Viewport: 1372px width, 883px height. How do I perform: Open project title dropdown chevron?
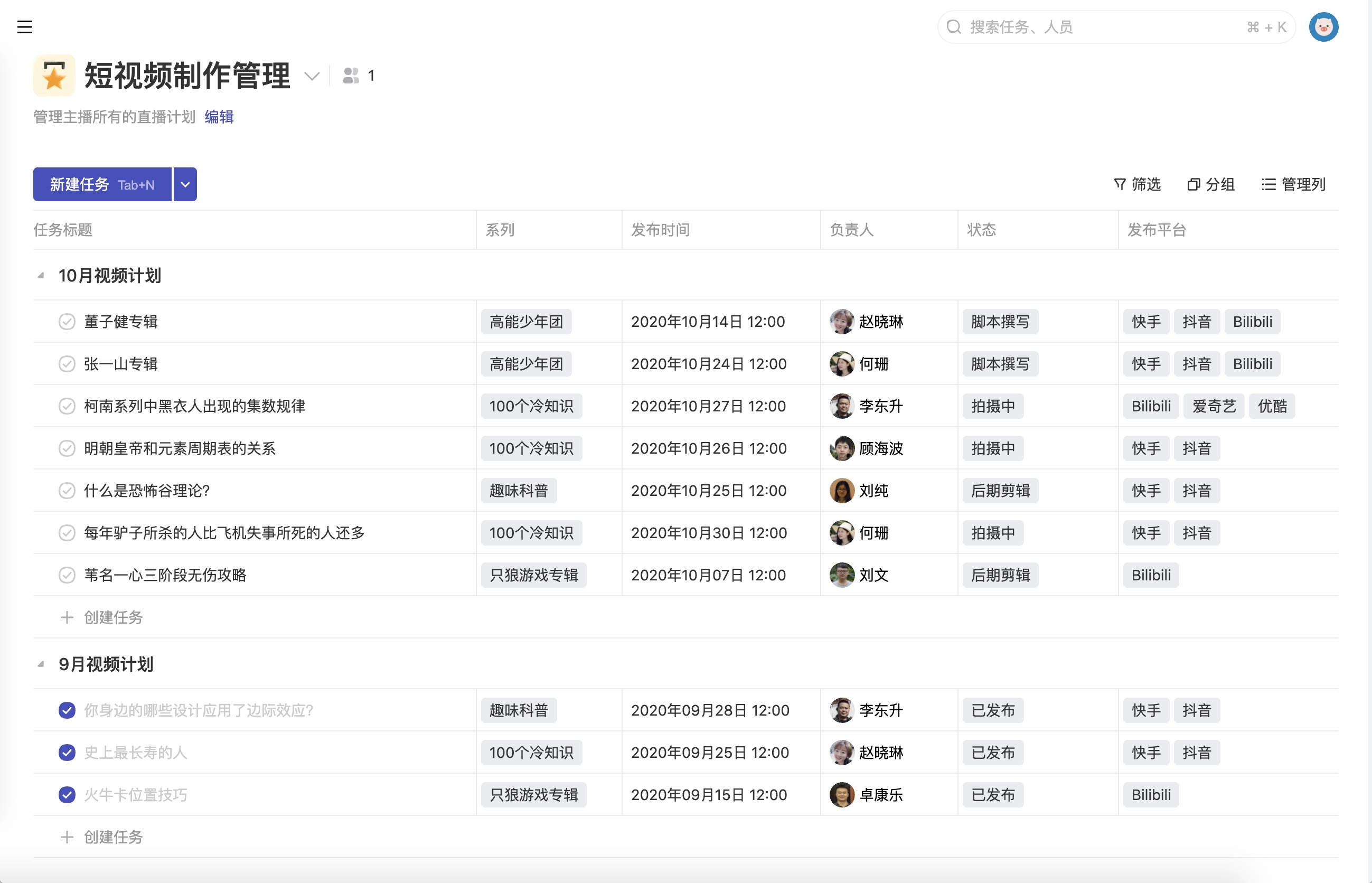312,76
